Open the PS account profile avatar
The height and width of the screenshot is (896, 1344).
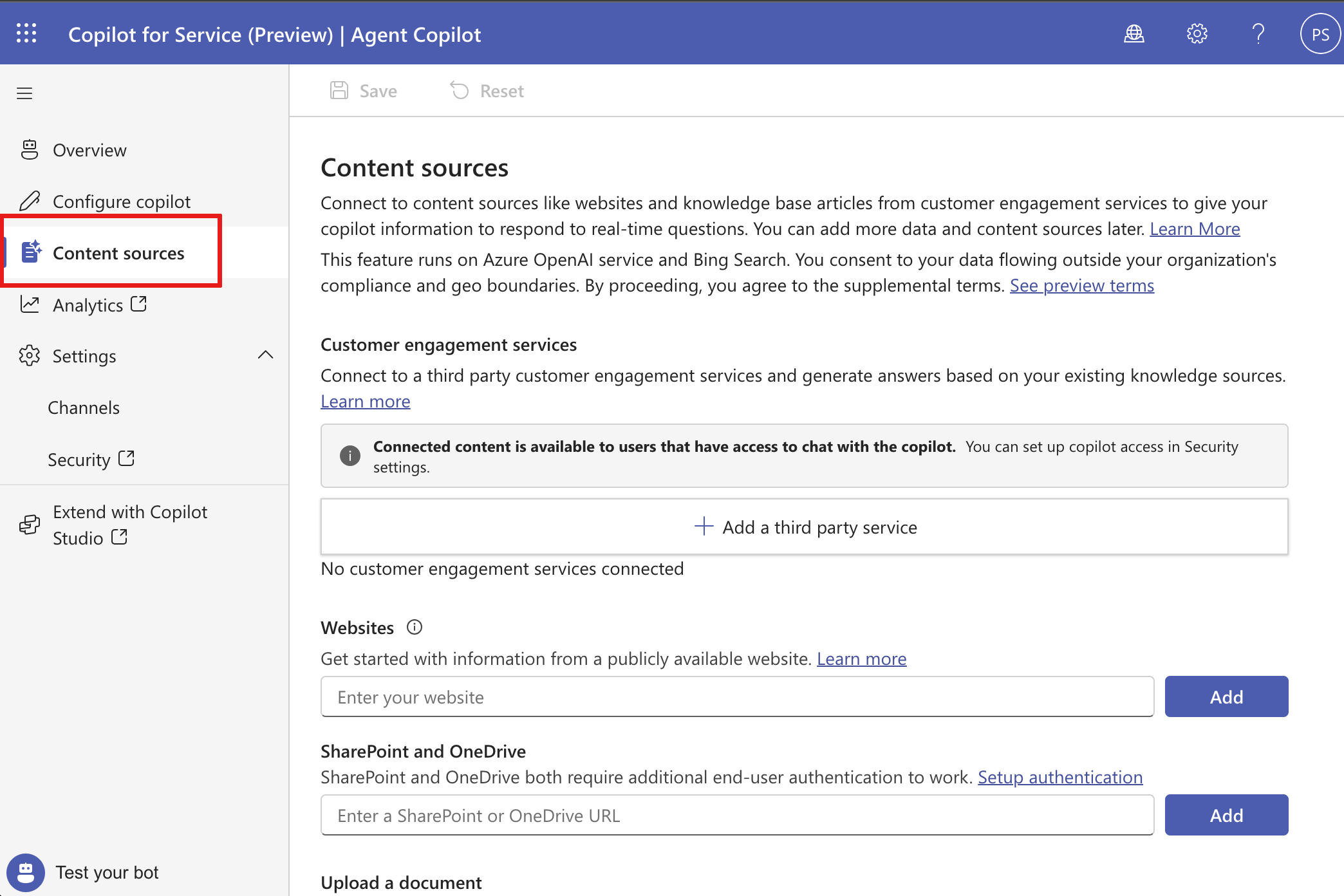[x=1320, y=34]
